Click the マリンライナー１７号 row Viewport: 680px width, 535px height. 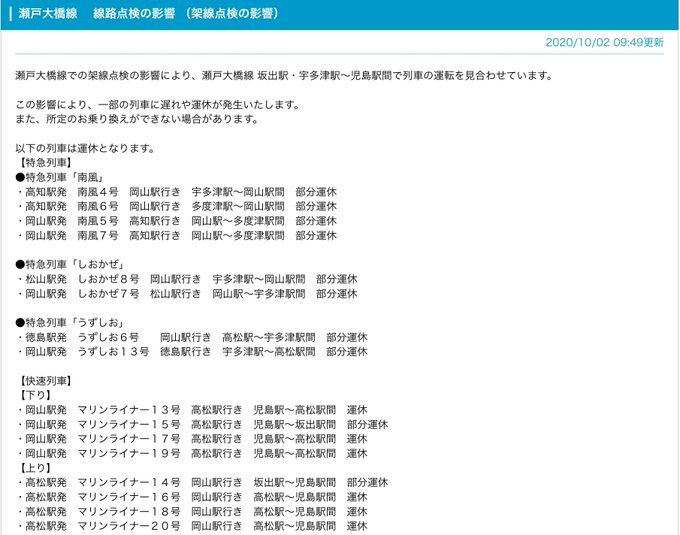[192, 439]
